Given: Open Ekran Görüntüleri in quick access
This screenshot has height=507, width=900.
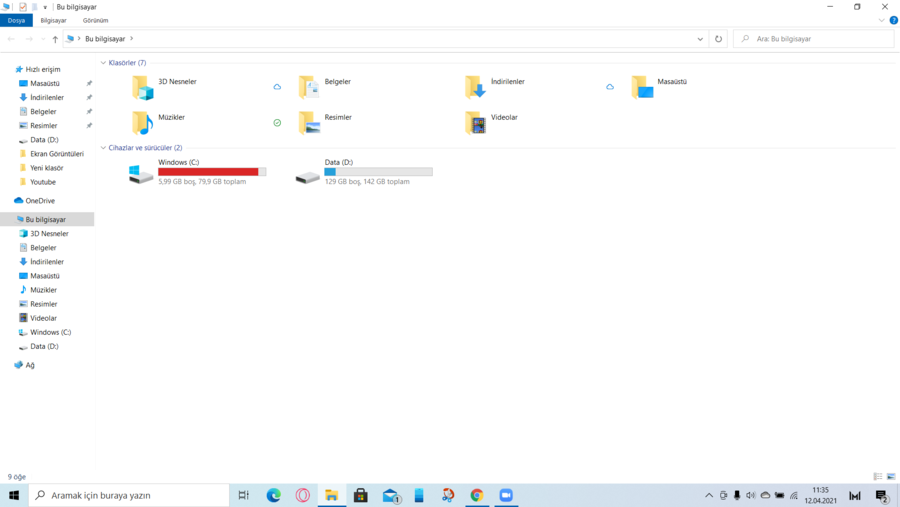Looking at the screenshot, I should tap(57, 154).
